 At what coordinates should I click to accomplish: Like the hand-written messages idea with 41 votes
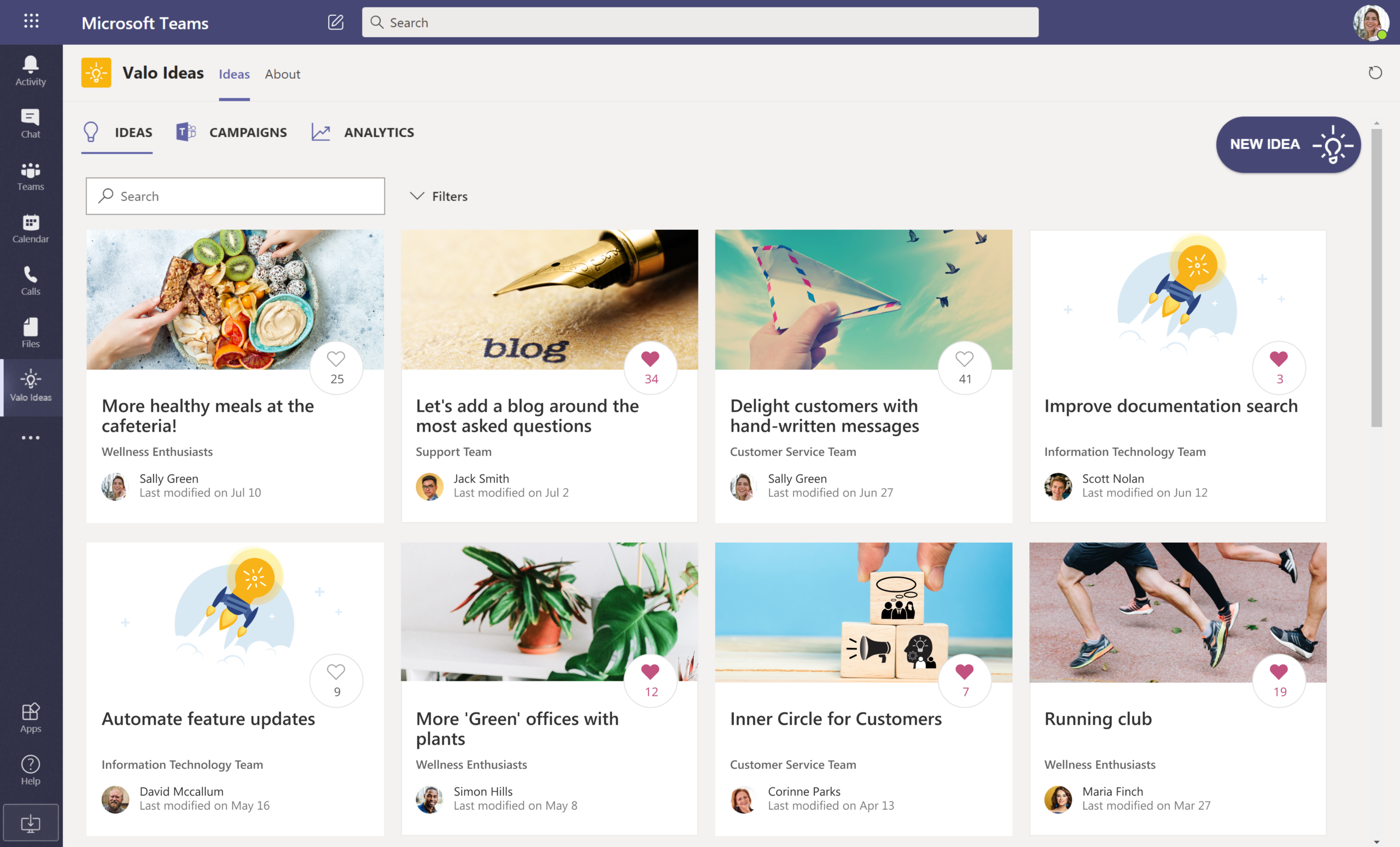click(x=965, y=368)
